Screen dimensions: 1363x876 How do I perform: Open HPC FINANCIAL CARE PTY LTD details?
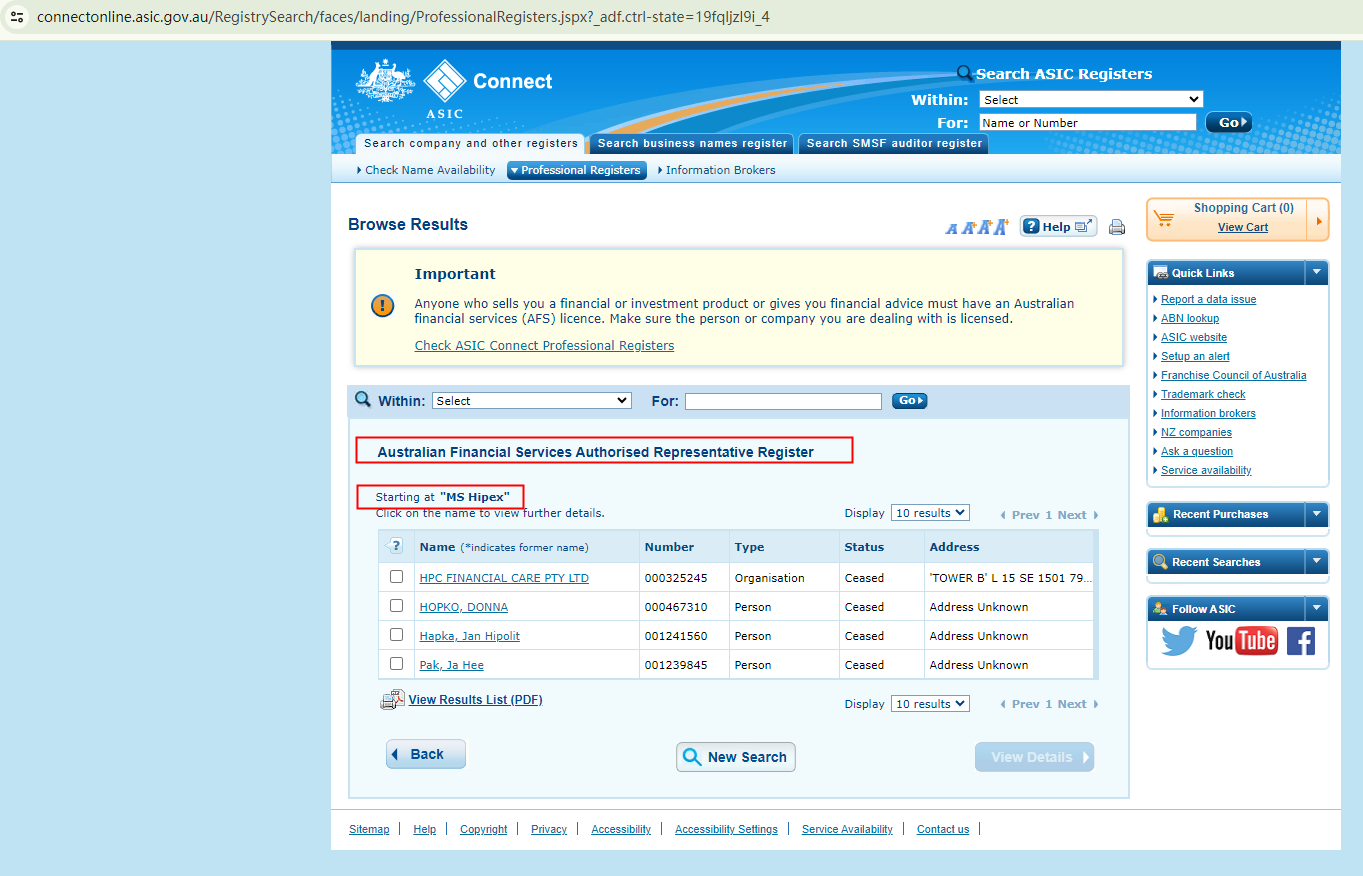pyautogui.click(x=504, y=578)
